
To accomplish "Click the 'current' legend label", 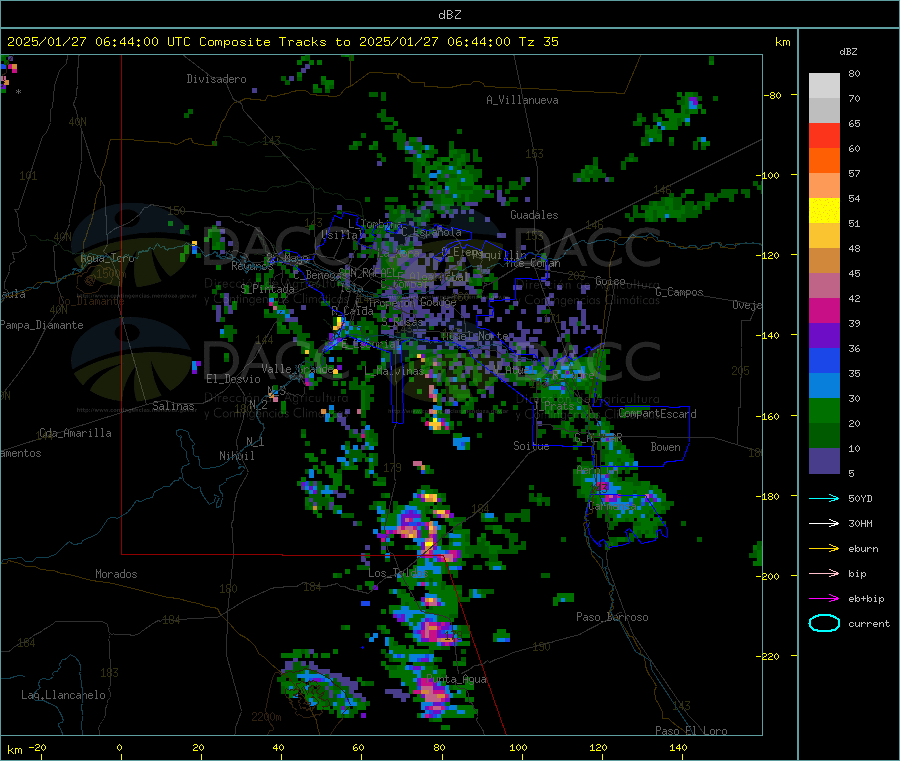I will pyautogui.click(x=868, y=624).
